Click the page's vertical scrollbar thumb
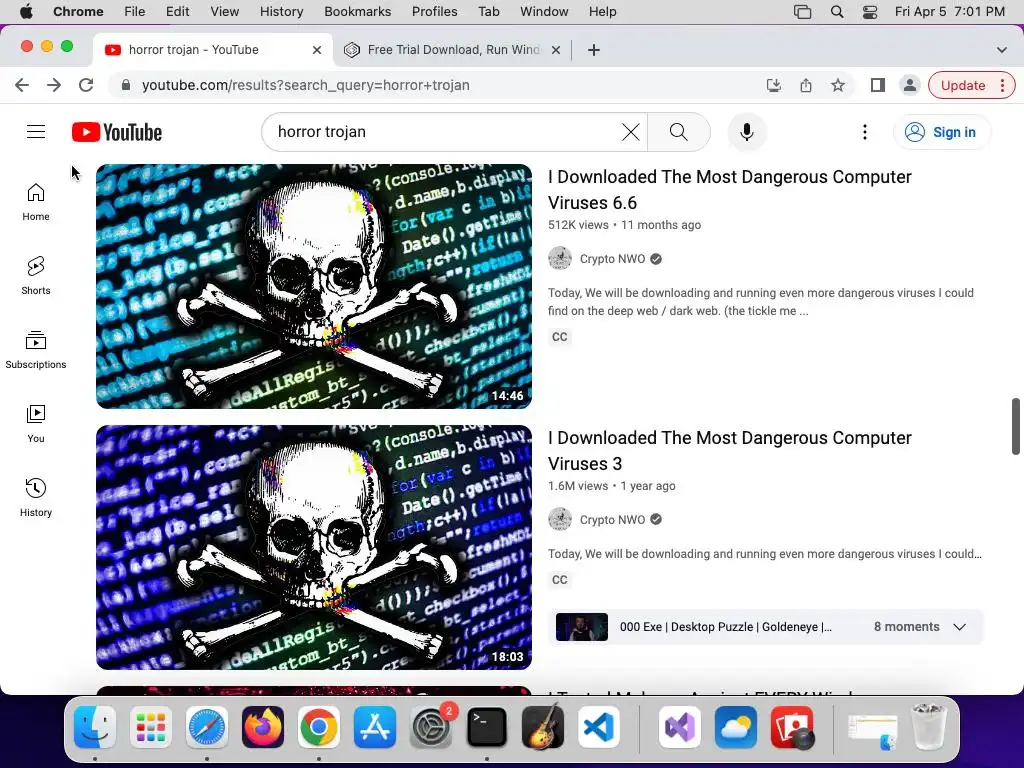 1016,426
